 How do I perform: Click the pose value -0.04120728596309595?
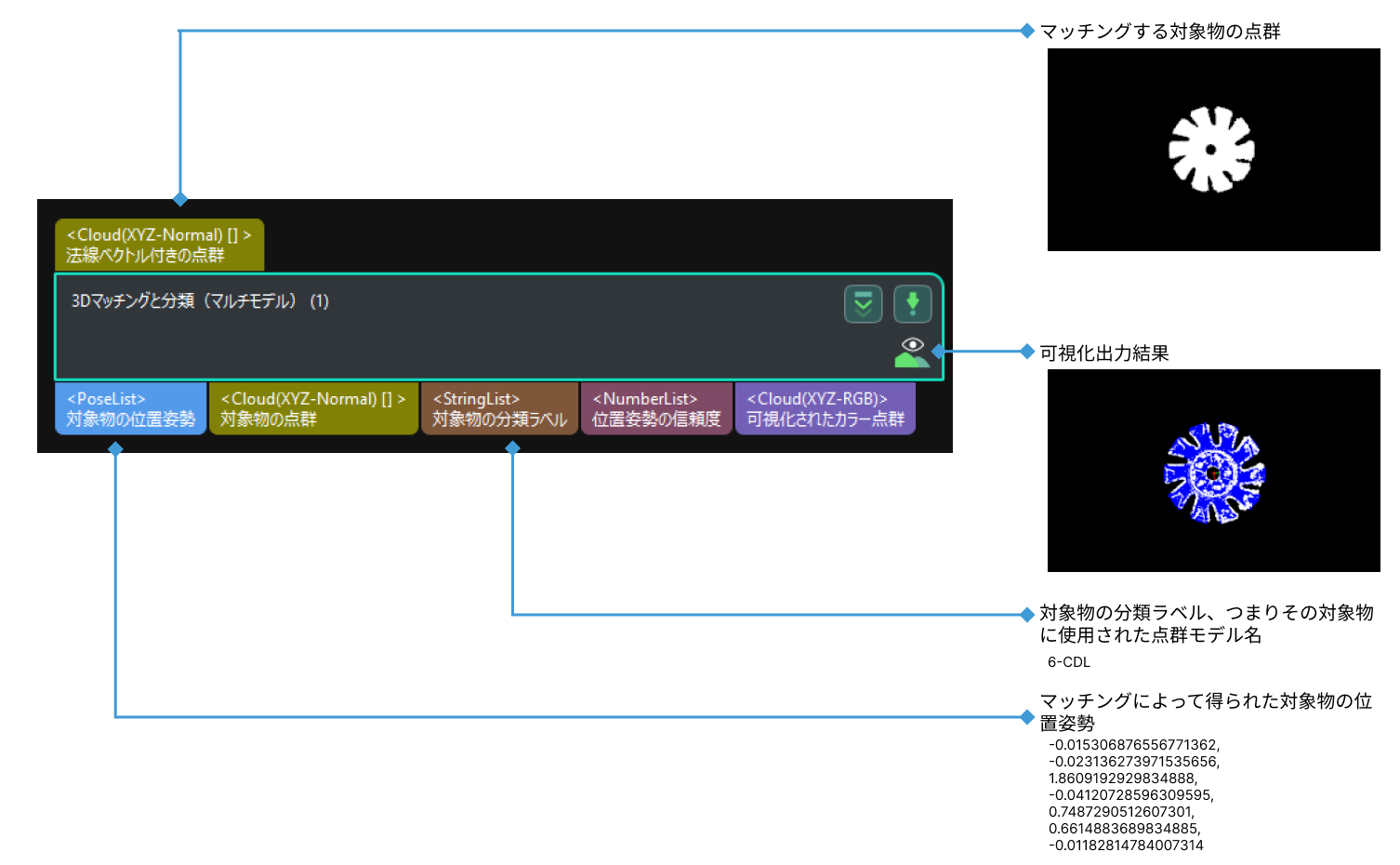(x=1131, y=795)
